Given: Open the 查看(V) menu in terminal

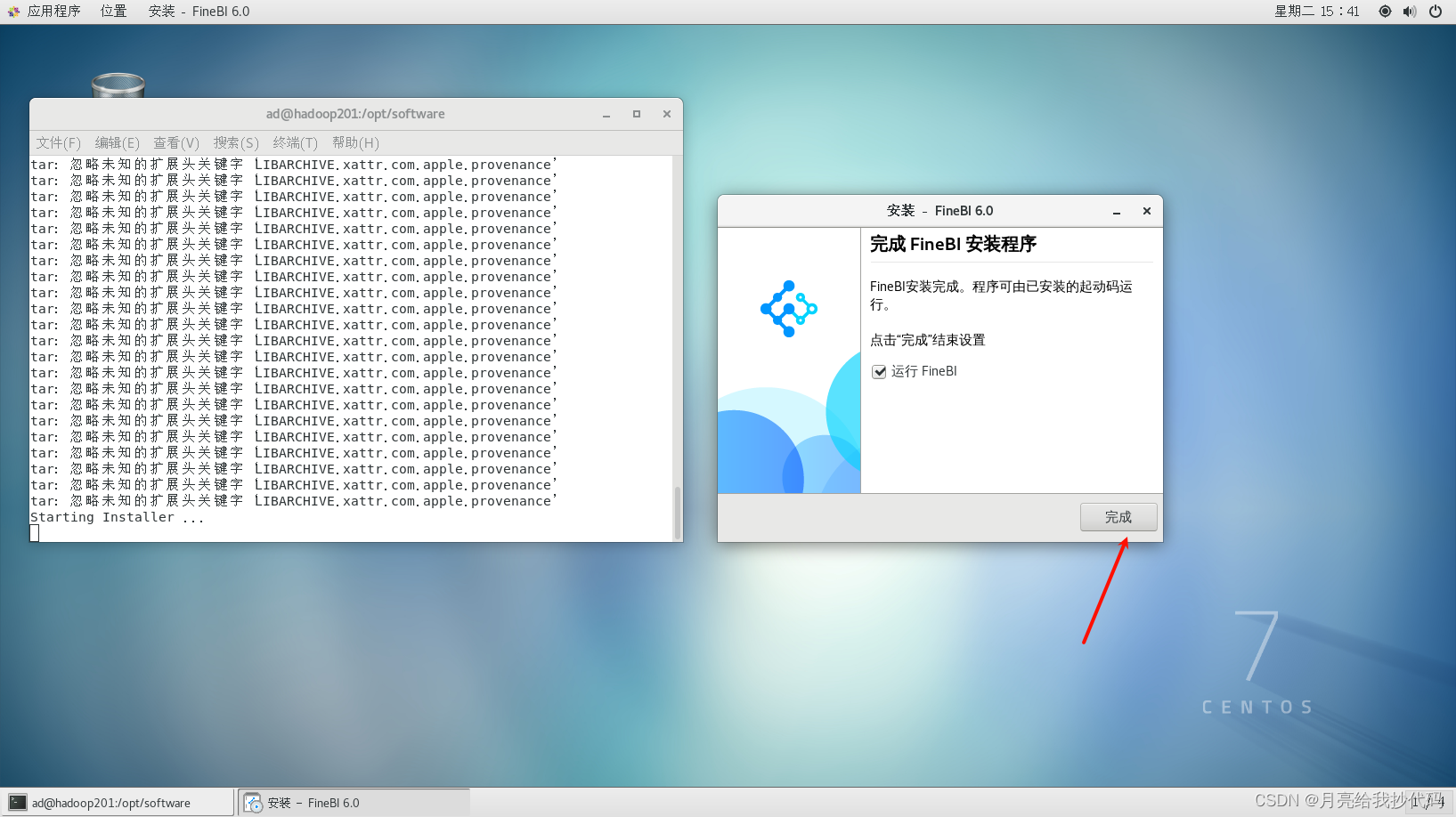Looking at the screenshot, I should pyautogui.click(x=176, y=142).
